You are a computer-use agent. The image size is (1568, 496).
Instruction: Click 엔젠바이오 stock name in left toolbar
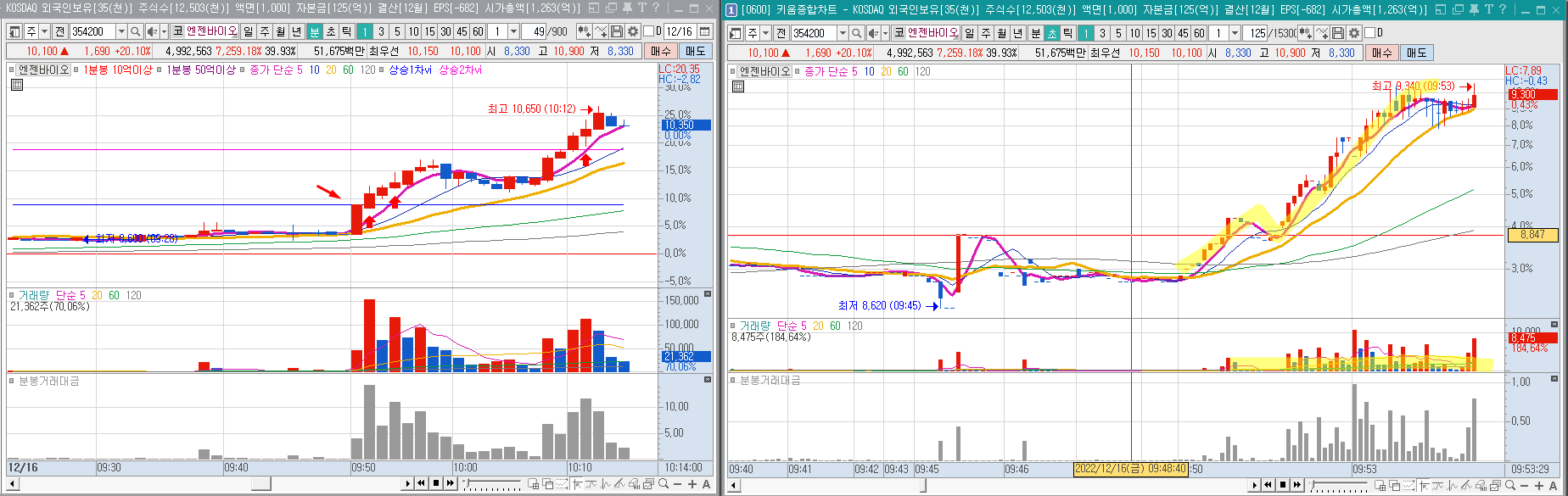click(212, 31)
